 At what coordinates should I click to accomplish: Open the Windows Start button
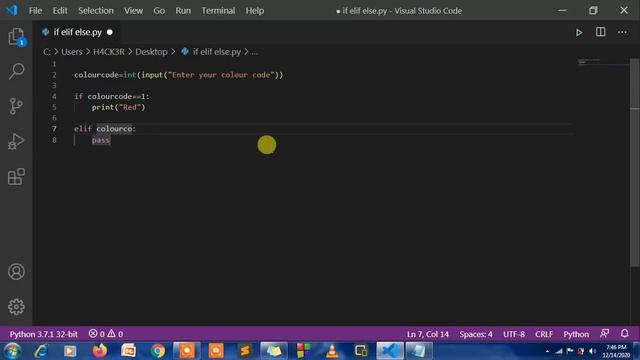point(12,351)
